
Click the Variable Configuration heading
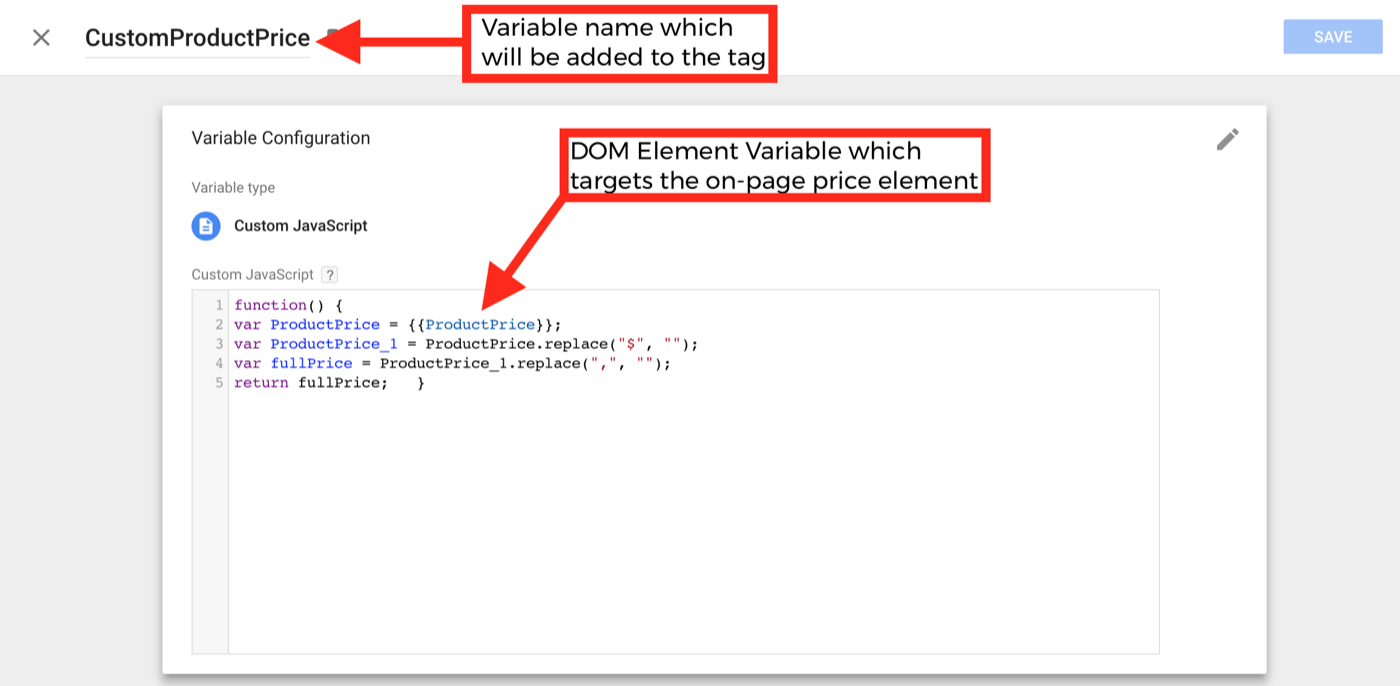coord(281,138)
